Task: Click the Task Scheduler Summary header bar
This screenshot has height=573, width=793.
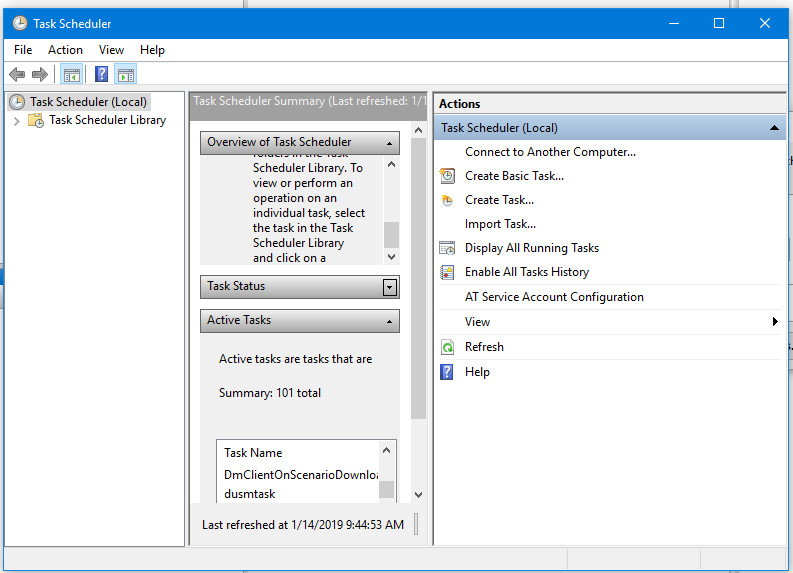Action: [308, 106]
